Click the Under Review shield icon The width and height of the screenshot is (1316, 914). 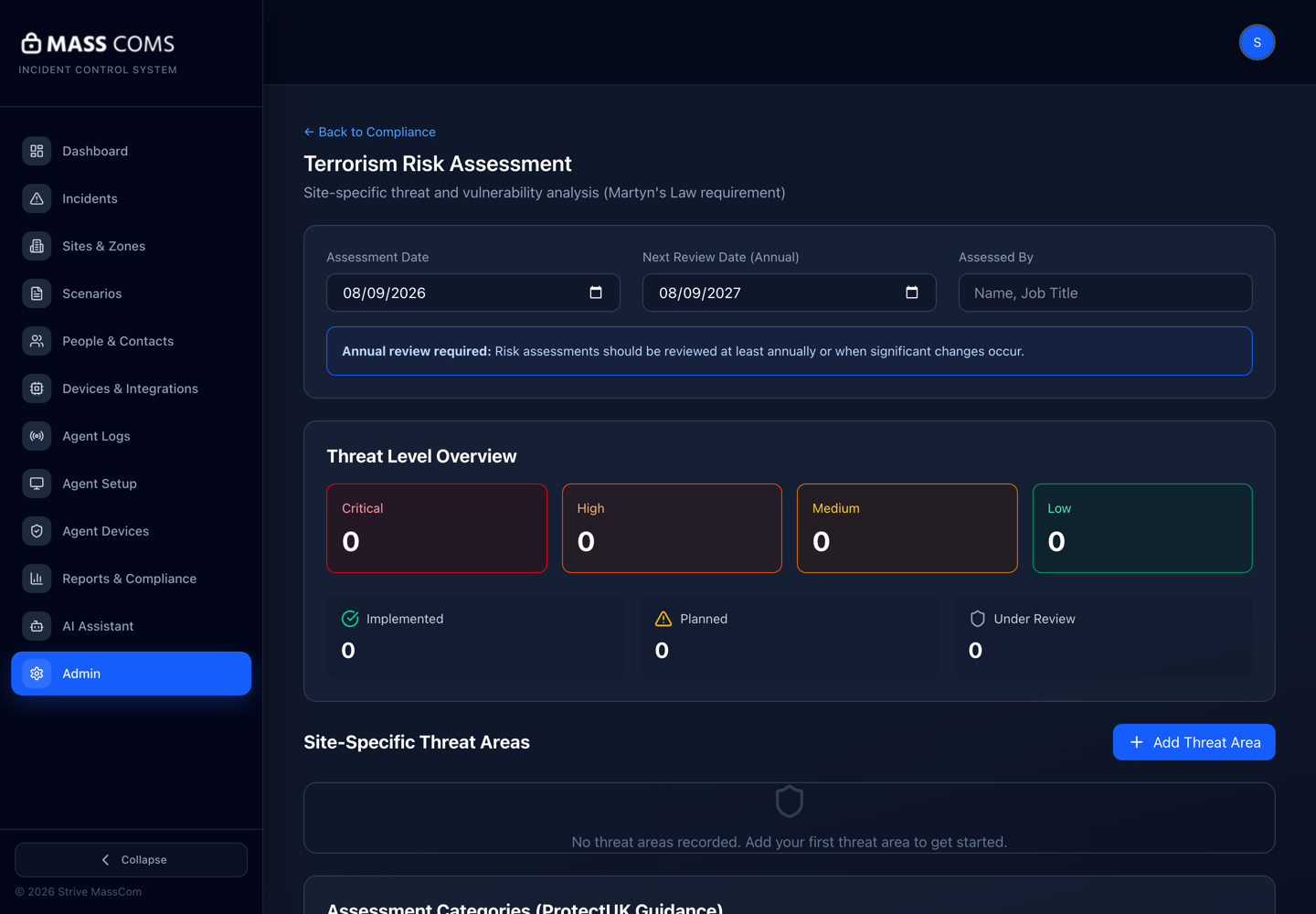click(977, 619)
